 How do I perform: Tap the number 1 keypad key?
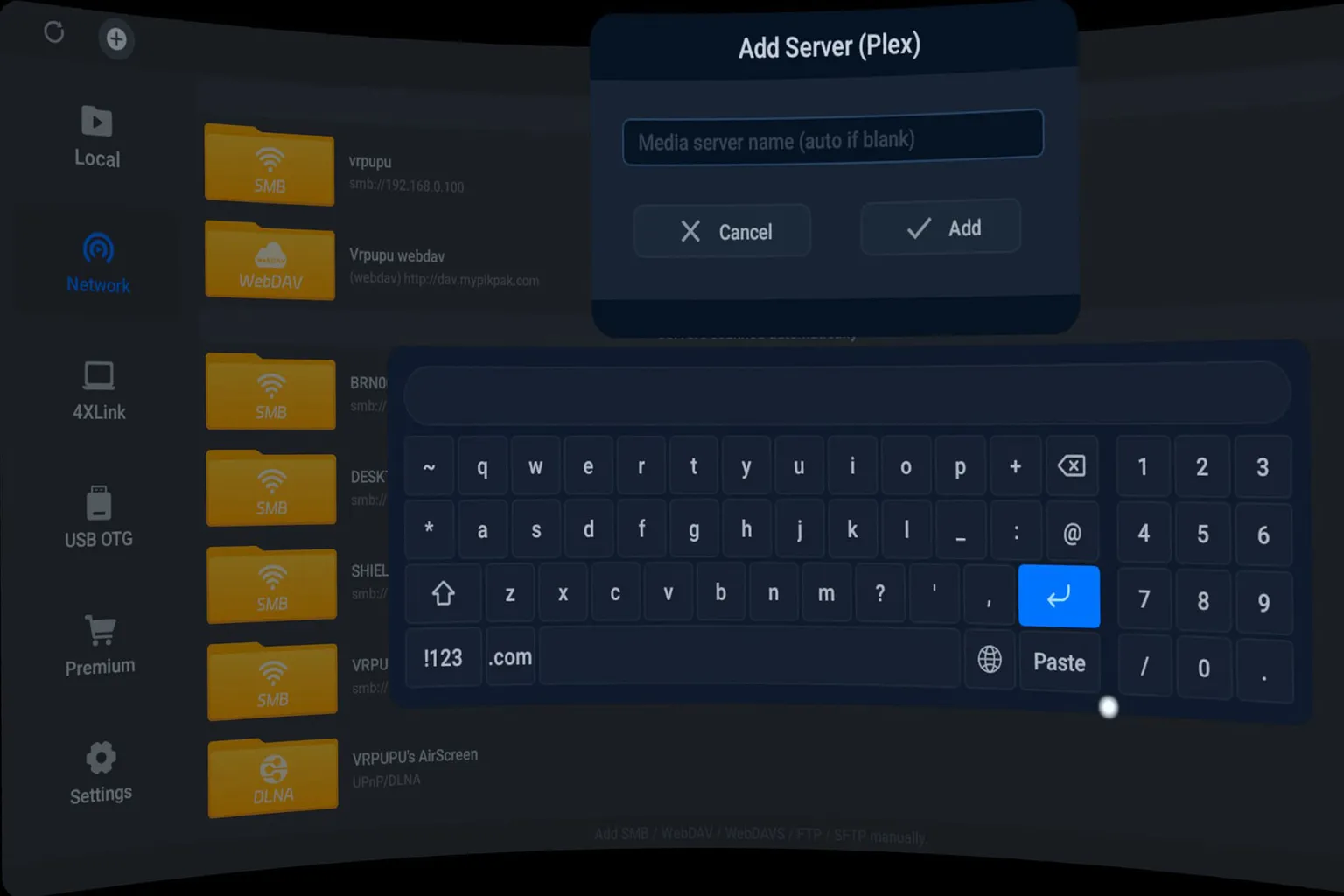pos(1143,466)
